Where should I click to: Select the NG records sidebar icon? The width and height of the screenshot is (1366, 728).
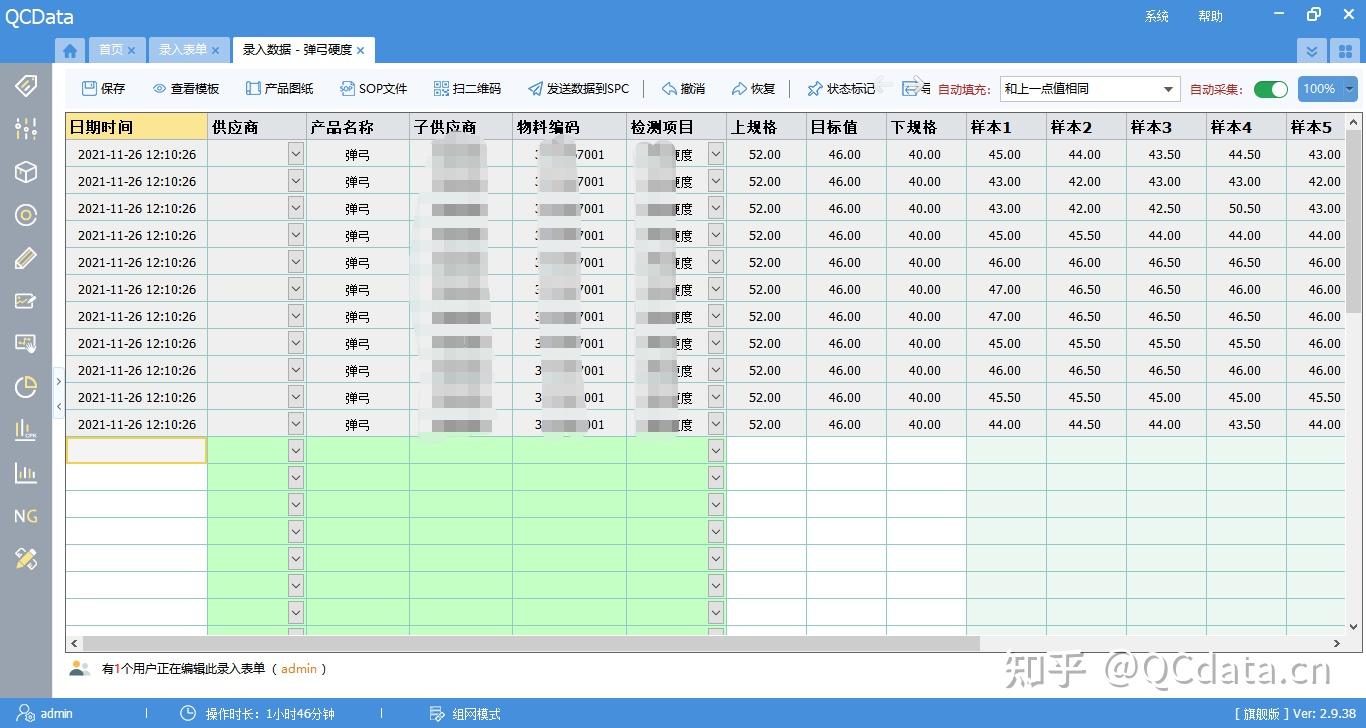[25, 516]
